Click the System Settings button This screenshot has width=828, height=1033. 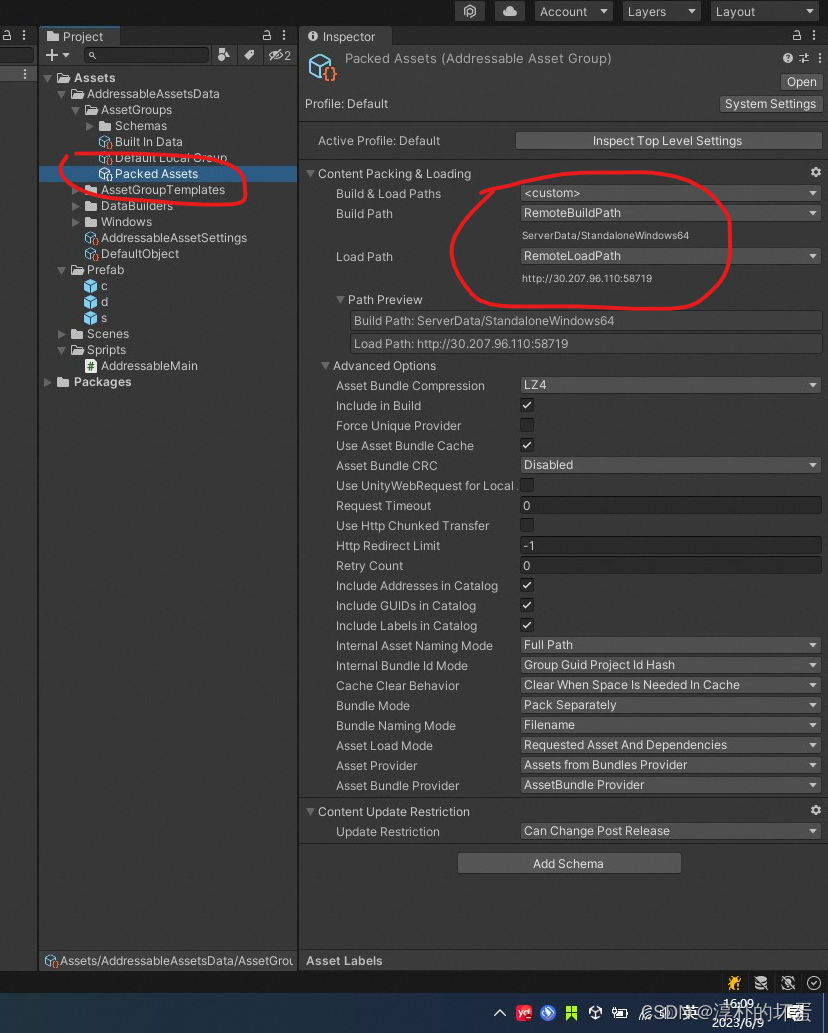tap(770, 103)
